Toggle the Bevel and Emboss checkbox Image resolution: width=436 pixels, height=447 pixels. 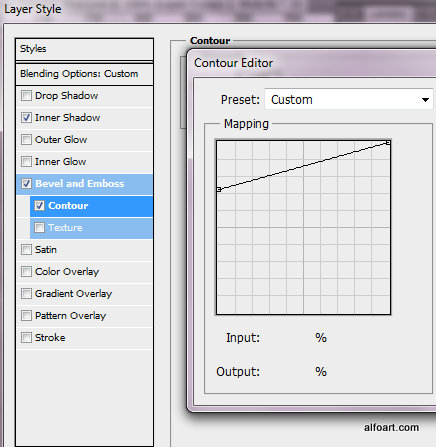coord(26,184)
